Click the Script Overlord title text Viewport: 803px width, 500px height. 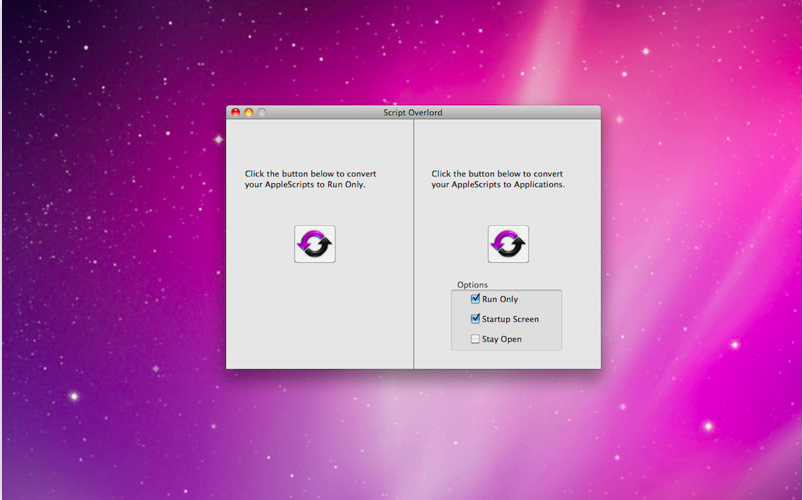[413, 112]
